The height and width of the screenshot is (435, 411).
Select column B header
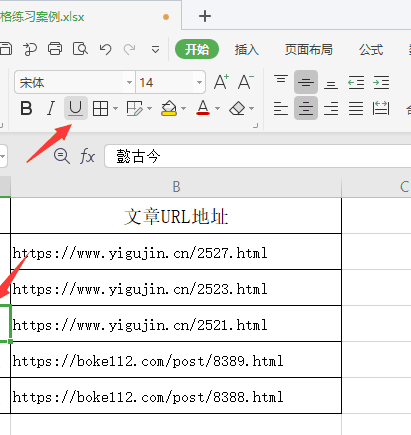[176, 187]
